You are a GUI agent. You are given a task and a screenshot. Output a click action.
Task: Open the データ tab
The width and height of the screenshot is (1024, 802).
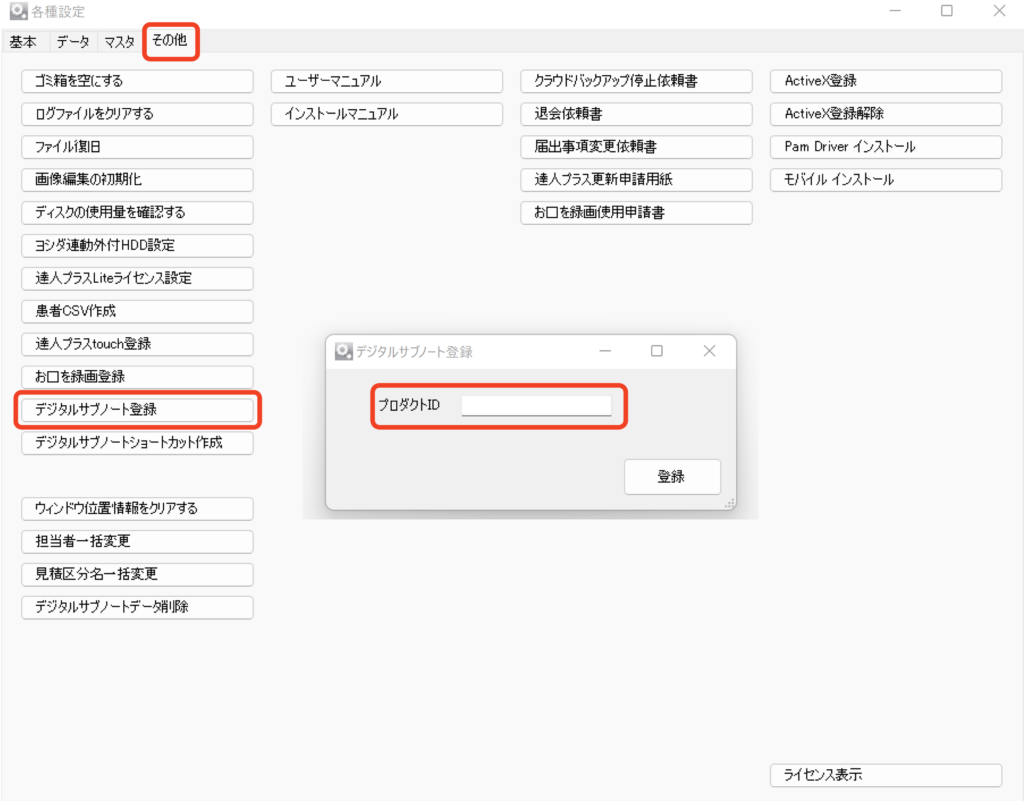(72, 42)
